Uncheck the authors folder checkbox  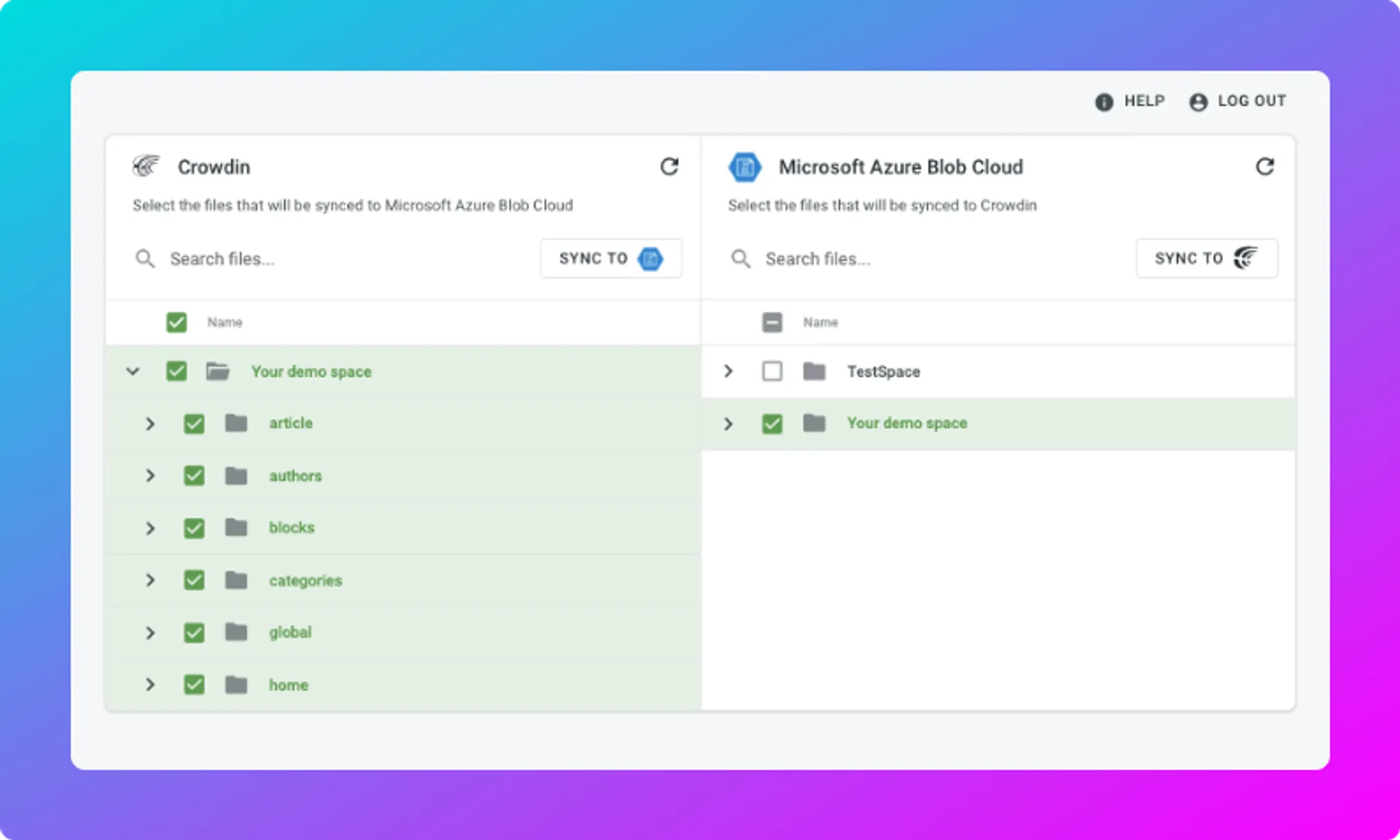[x=194, y=475]
